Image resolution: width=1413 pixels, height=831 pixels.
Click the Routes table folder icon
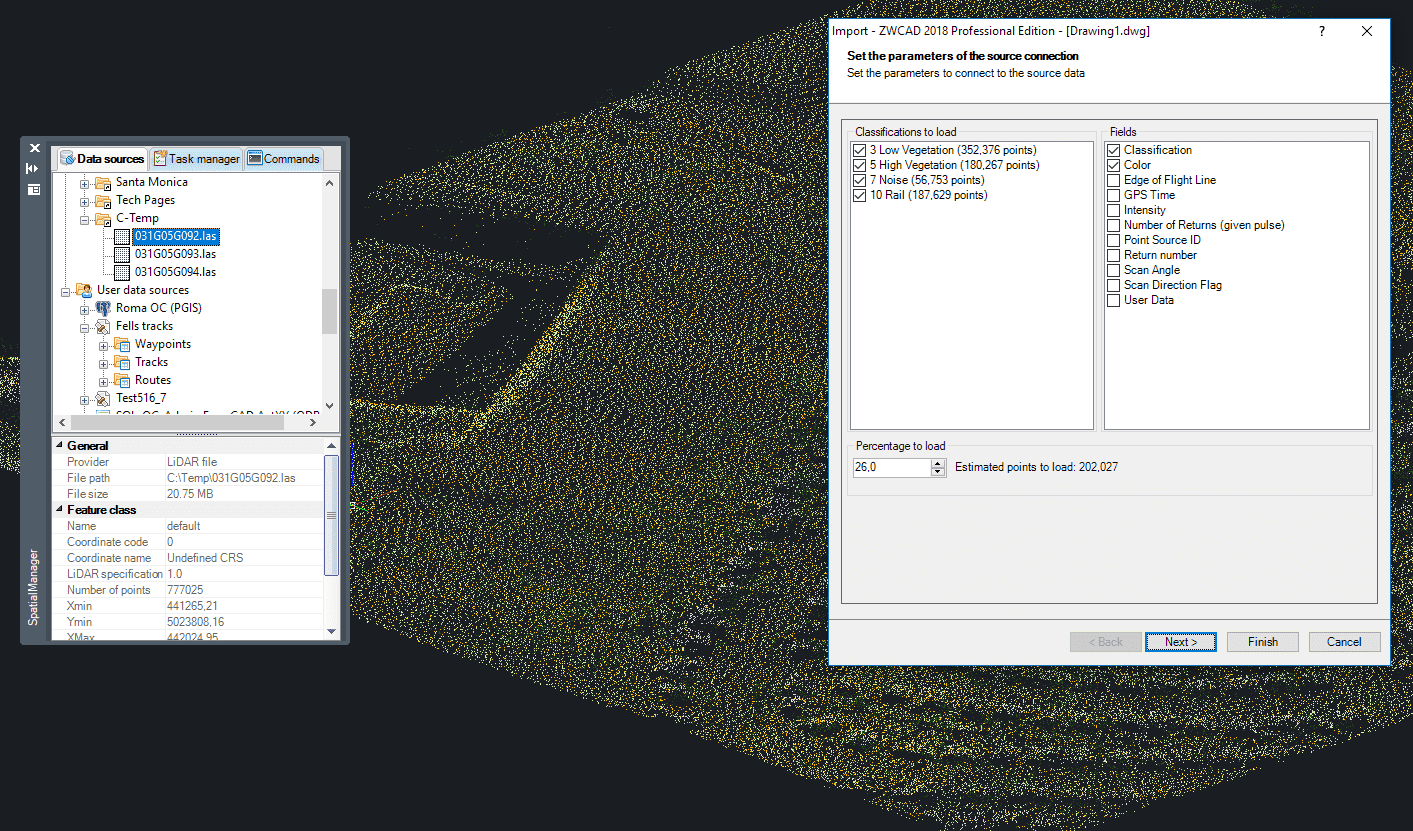[122, 381]
